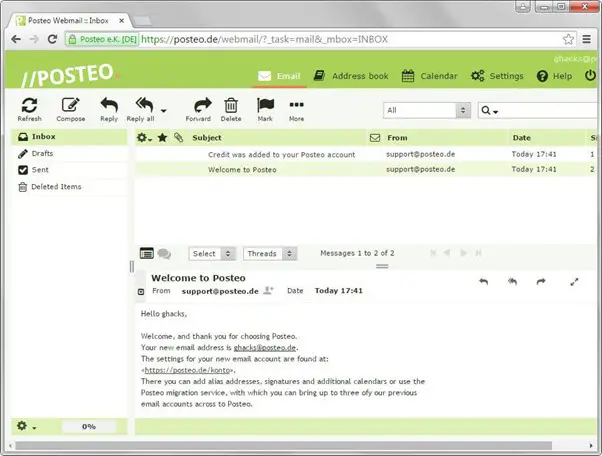Open the Select dropdown
This screenshot has width=602, height=456.
212,253
